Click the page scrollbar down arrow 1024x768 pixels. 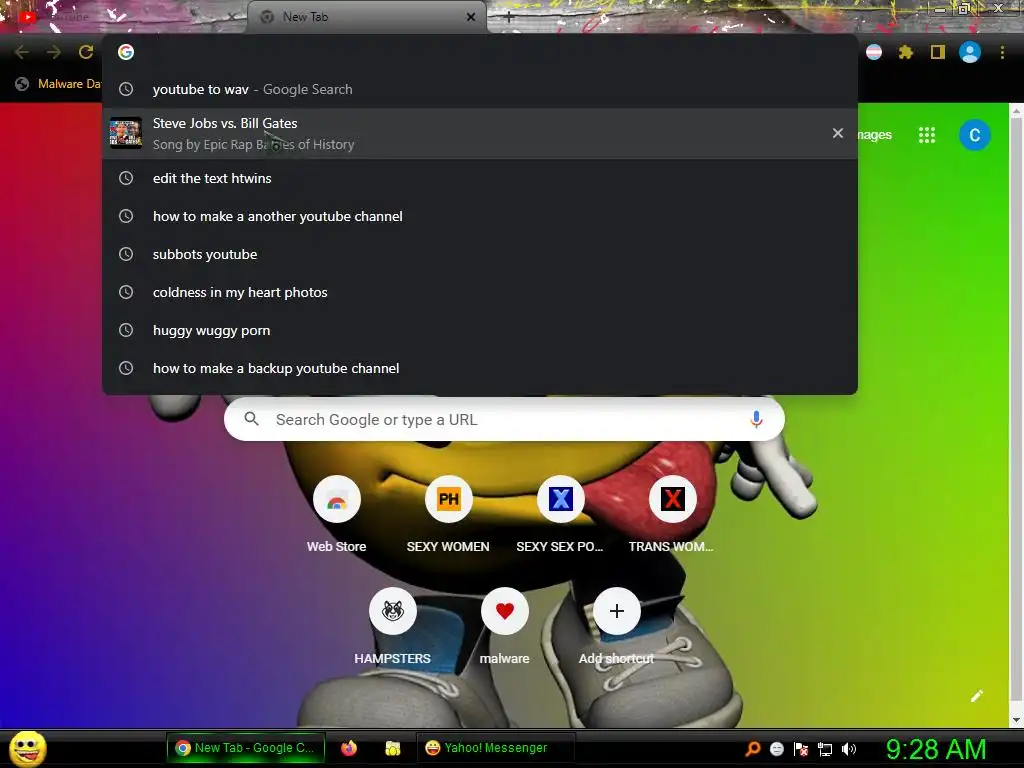tap(1016, 720)
